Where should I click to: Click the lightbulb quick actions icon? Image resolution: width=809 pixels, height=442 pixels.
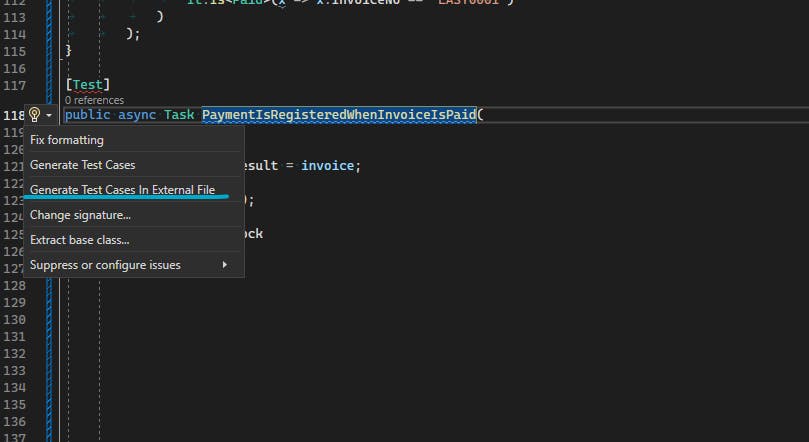tap(34, 115)
